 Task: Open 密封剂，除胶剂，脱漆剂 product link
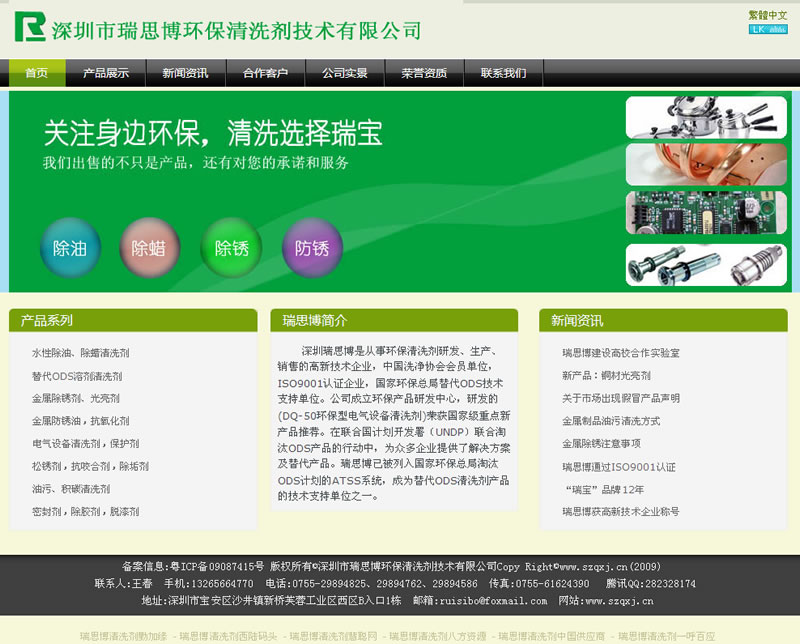[x=86, y=511]
